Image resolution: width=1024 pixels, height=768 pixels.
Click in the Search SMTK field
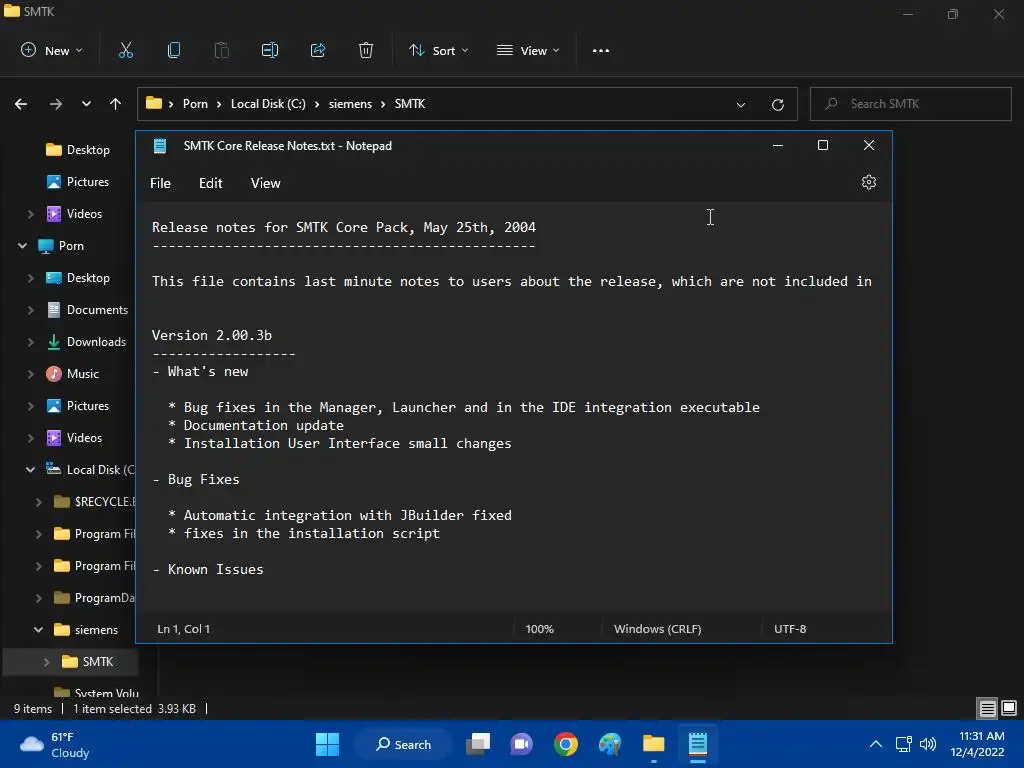(x=910, y=104)
